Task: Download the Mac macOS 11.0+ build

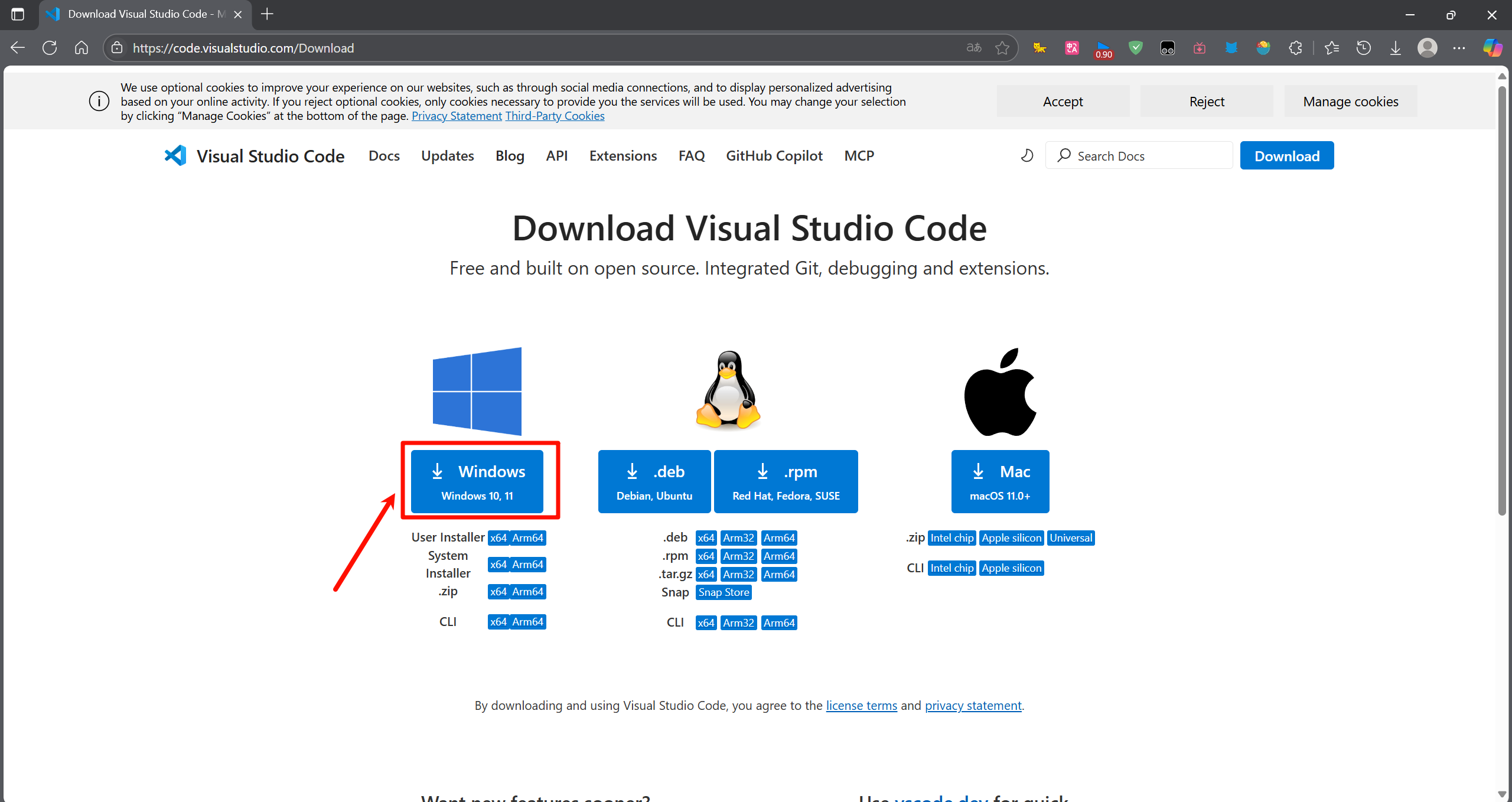Action: (1001, 481)
